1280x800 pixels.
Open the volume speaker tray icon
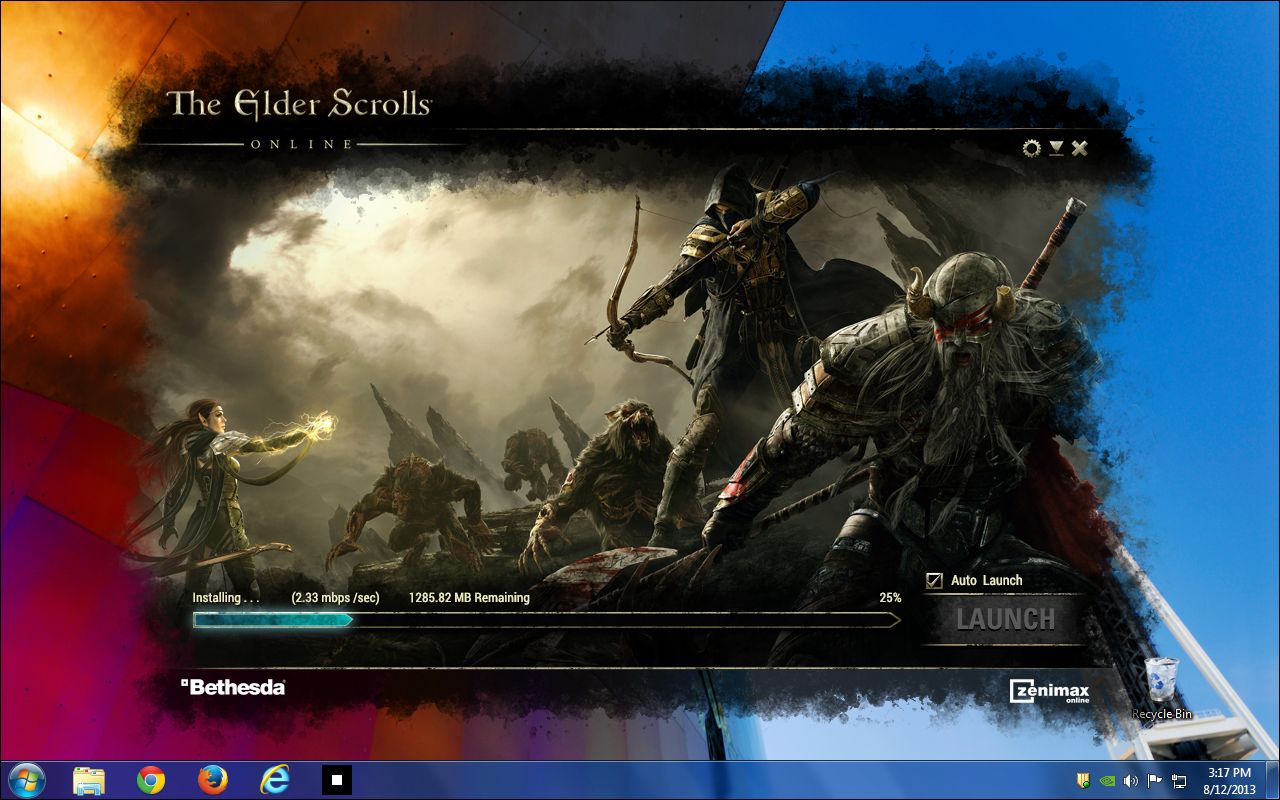tap(1131, 780)
